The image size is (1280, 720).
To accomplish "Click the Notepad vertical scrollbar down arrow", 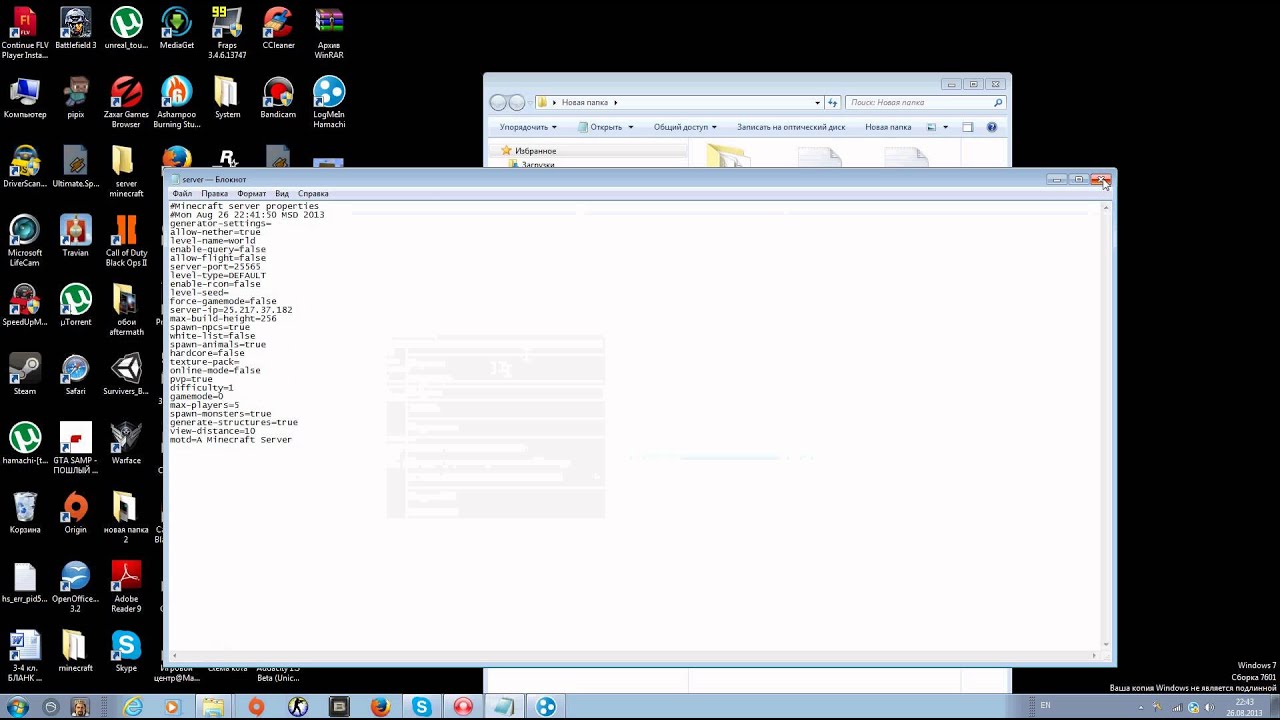I will click(1106, 645).
